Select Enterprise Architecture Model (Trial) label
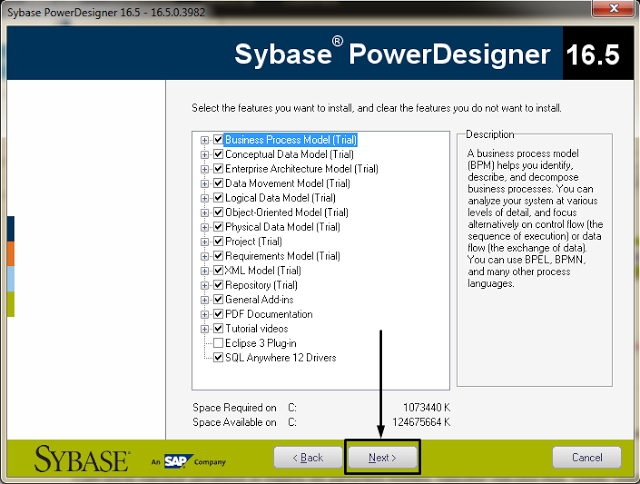The image size is (640, 484). pyautogui.click(x=302, y=169)
